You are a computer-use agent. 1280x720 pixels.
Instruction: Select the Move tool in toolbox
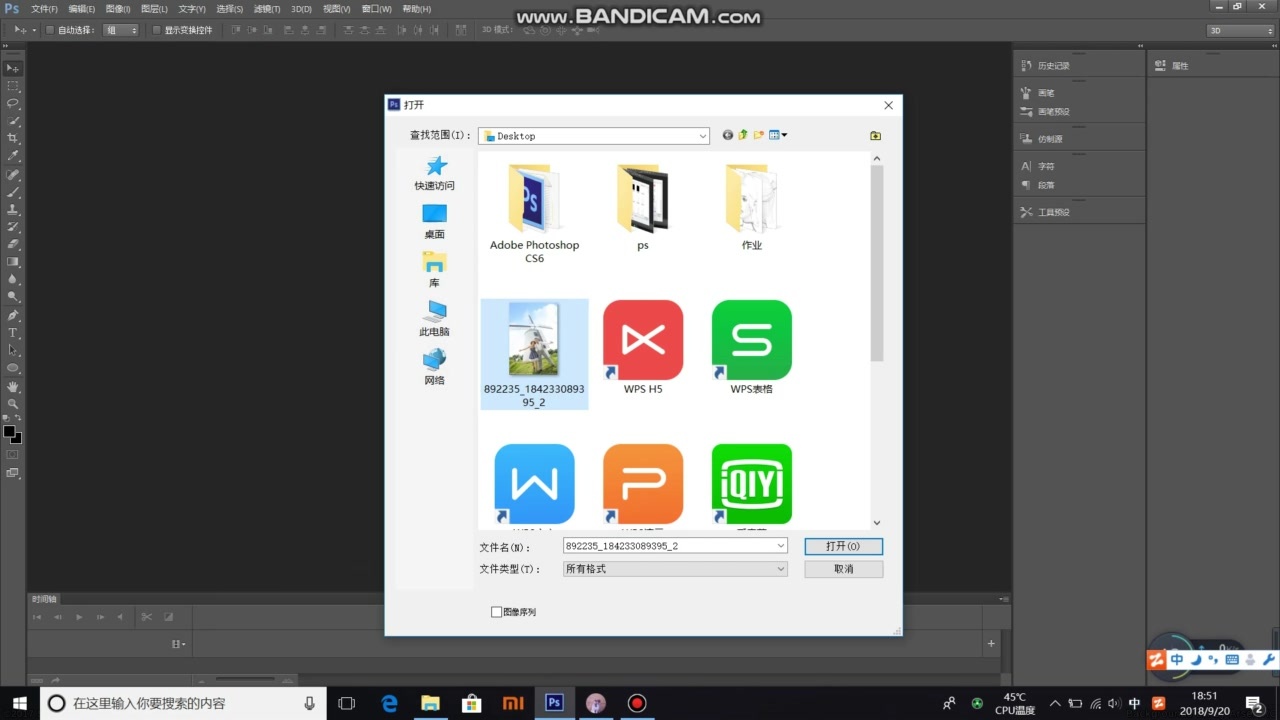13,68
